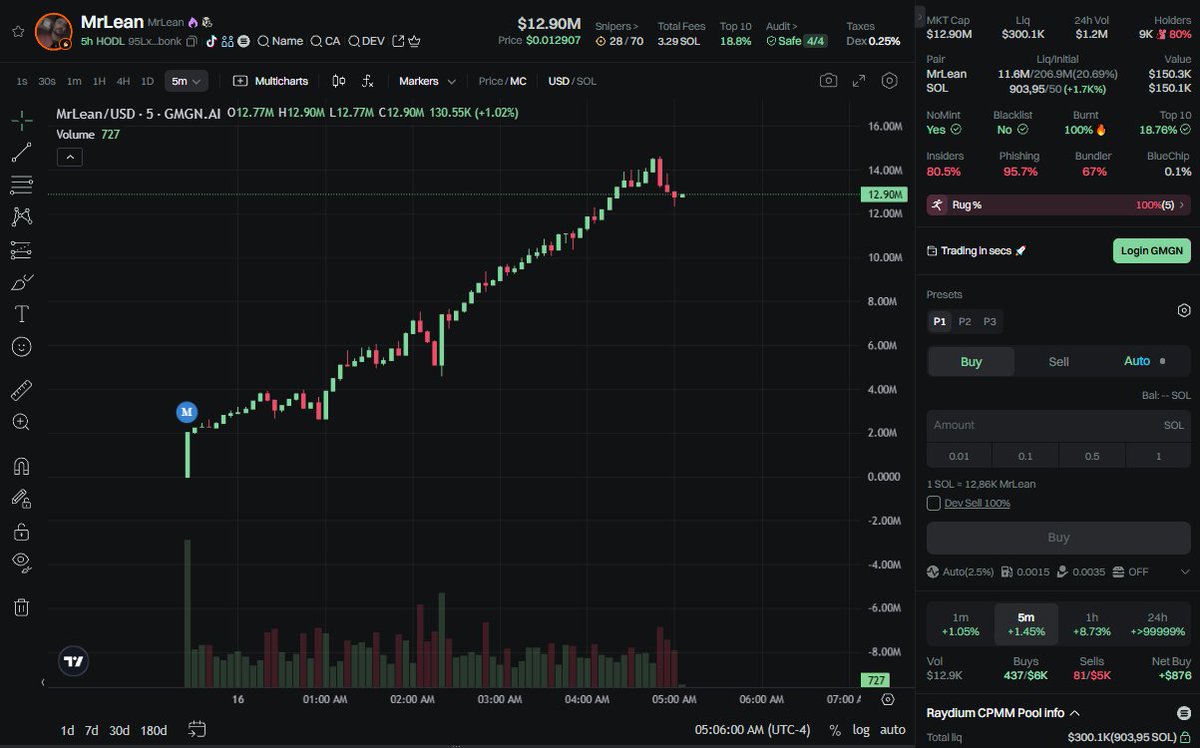Toggle stay in drawing mode
This screenshot has height=748, width=1200.
tap(22, 498)
